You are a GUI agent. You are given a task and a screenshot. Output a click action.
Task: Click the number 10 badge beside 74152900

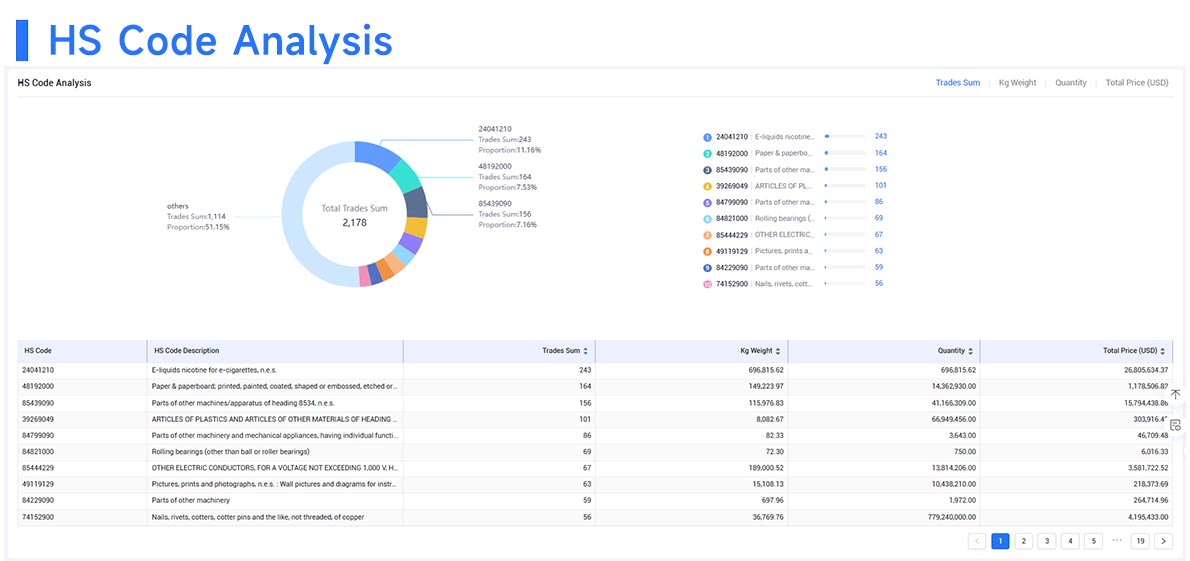coord(707,284)
